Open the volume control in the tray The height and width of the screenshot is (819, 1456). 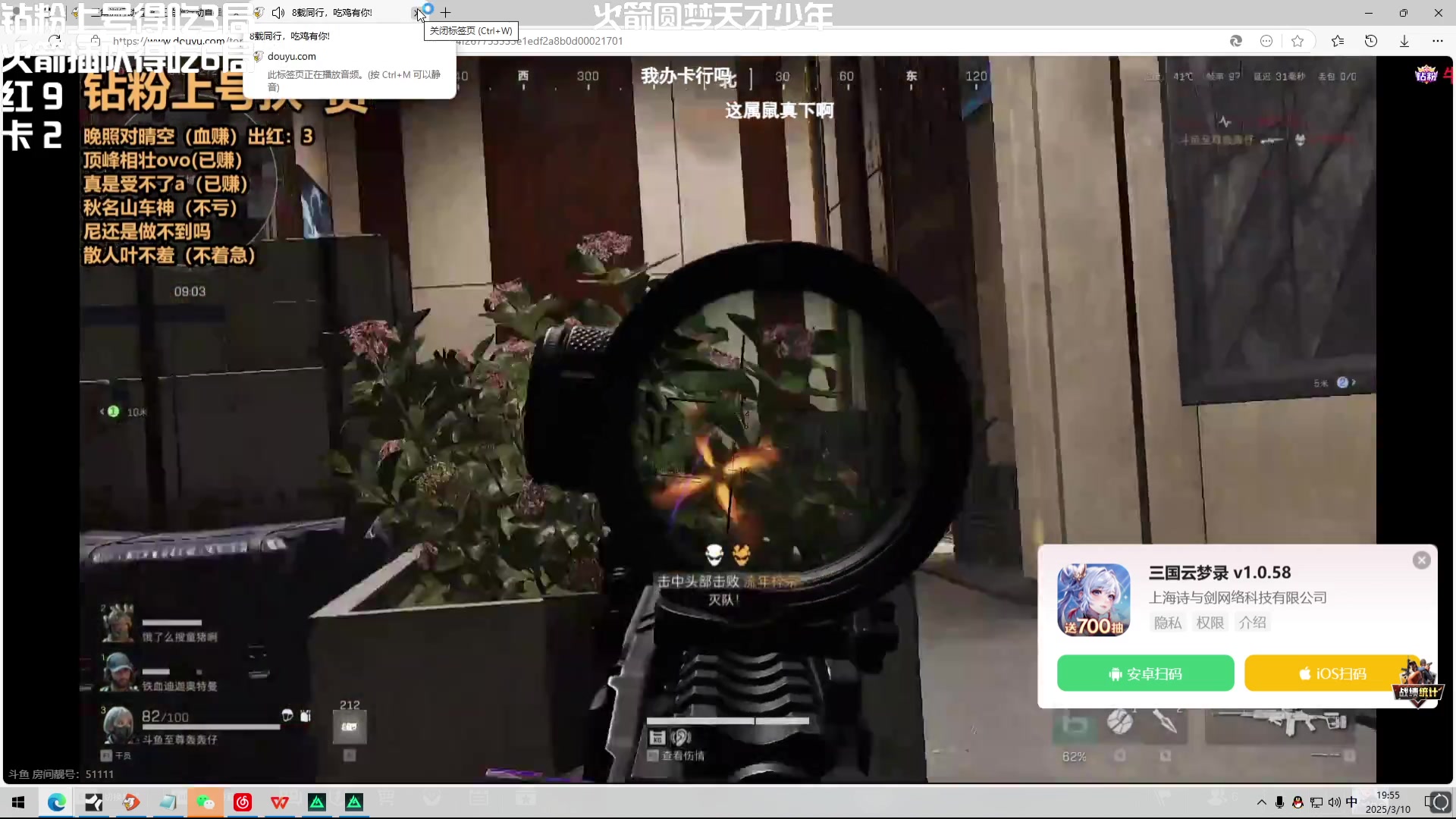pos(1334,802)
